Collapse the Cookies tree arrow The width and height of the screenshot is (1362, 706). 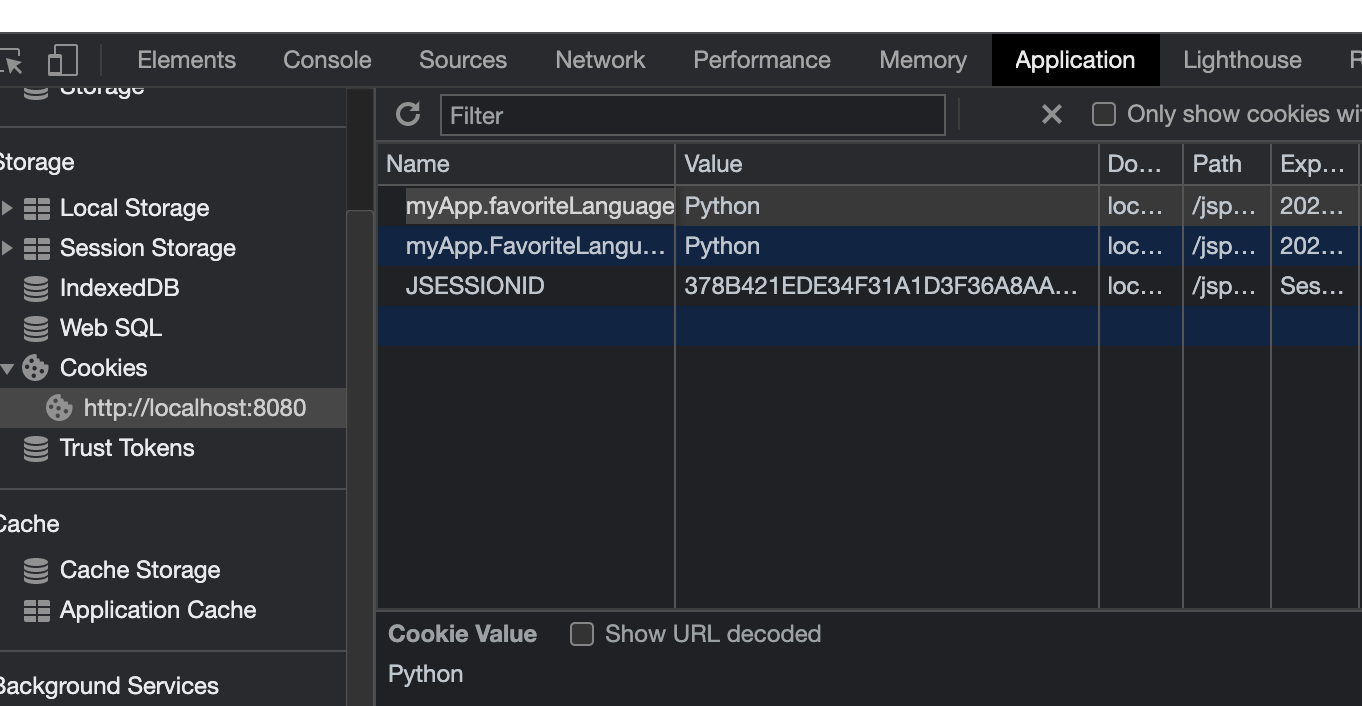click(x=8, y=368)
